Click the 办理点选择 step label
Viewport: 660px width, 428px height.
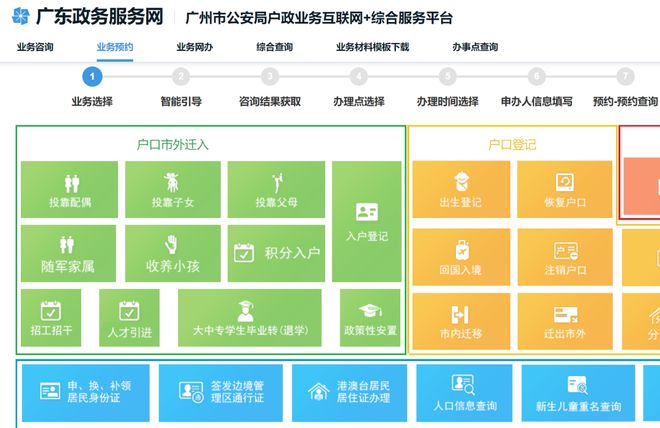(359, 101)
